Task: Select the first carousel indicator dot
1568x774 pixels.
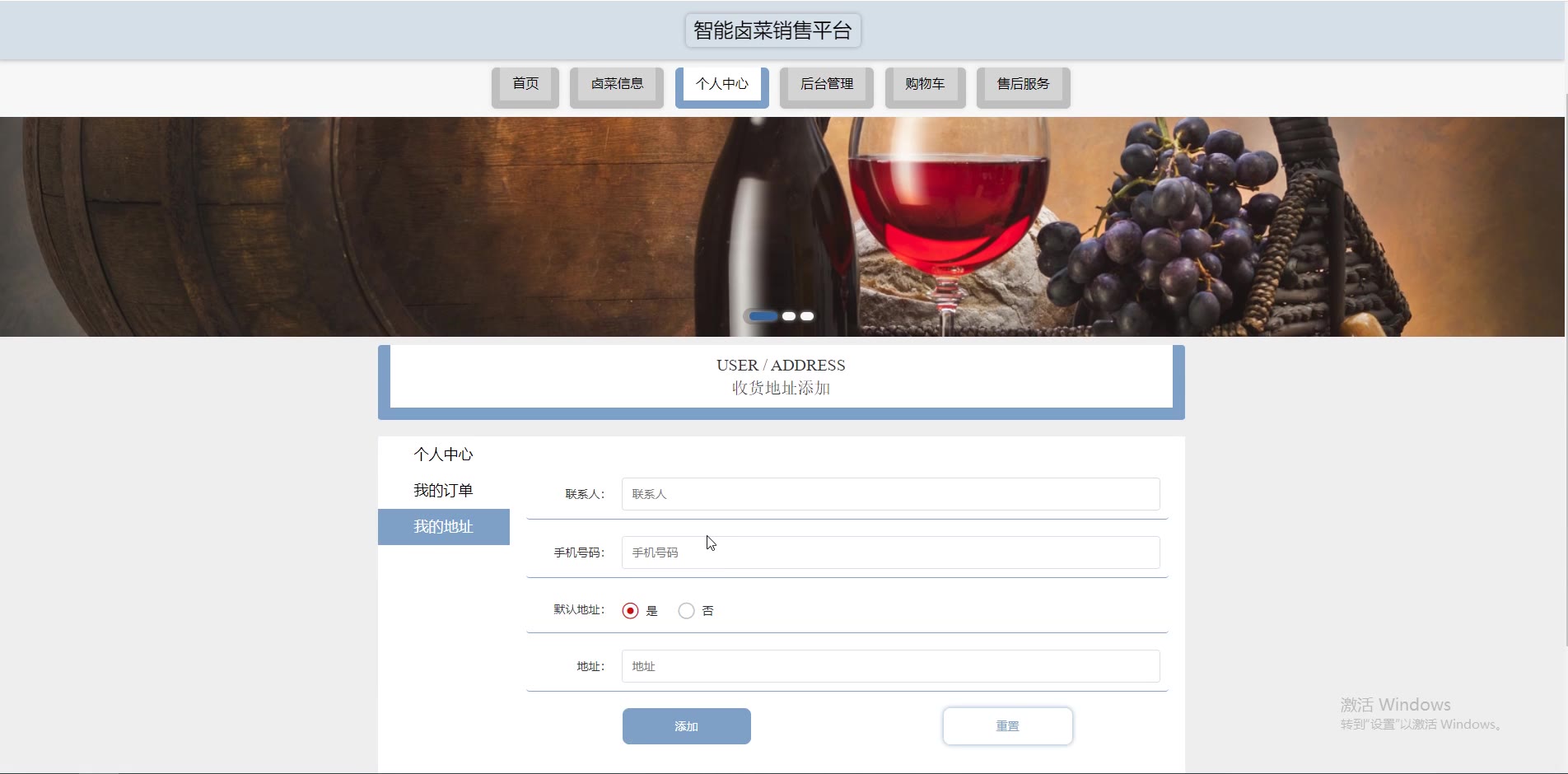Action: (763, 316)
